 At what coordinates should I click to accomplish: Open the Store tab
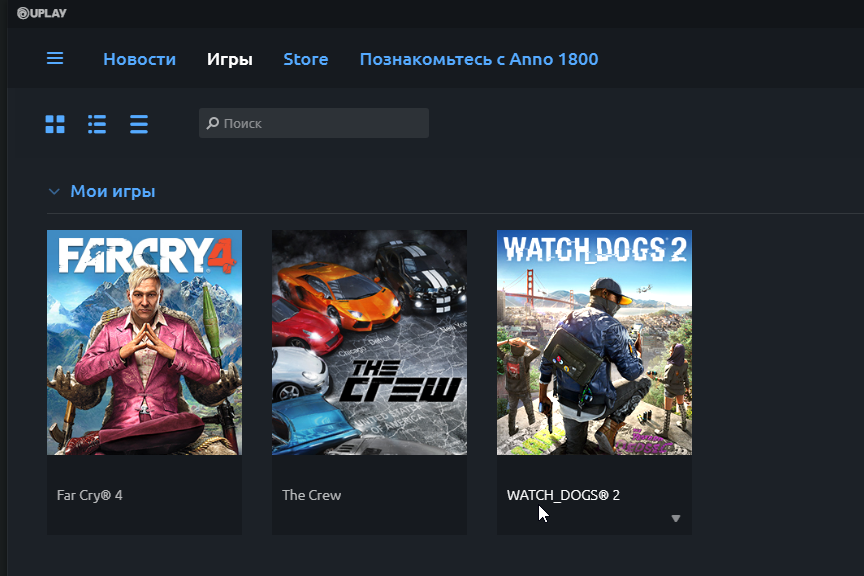coord(306,59)
